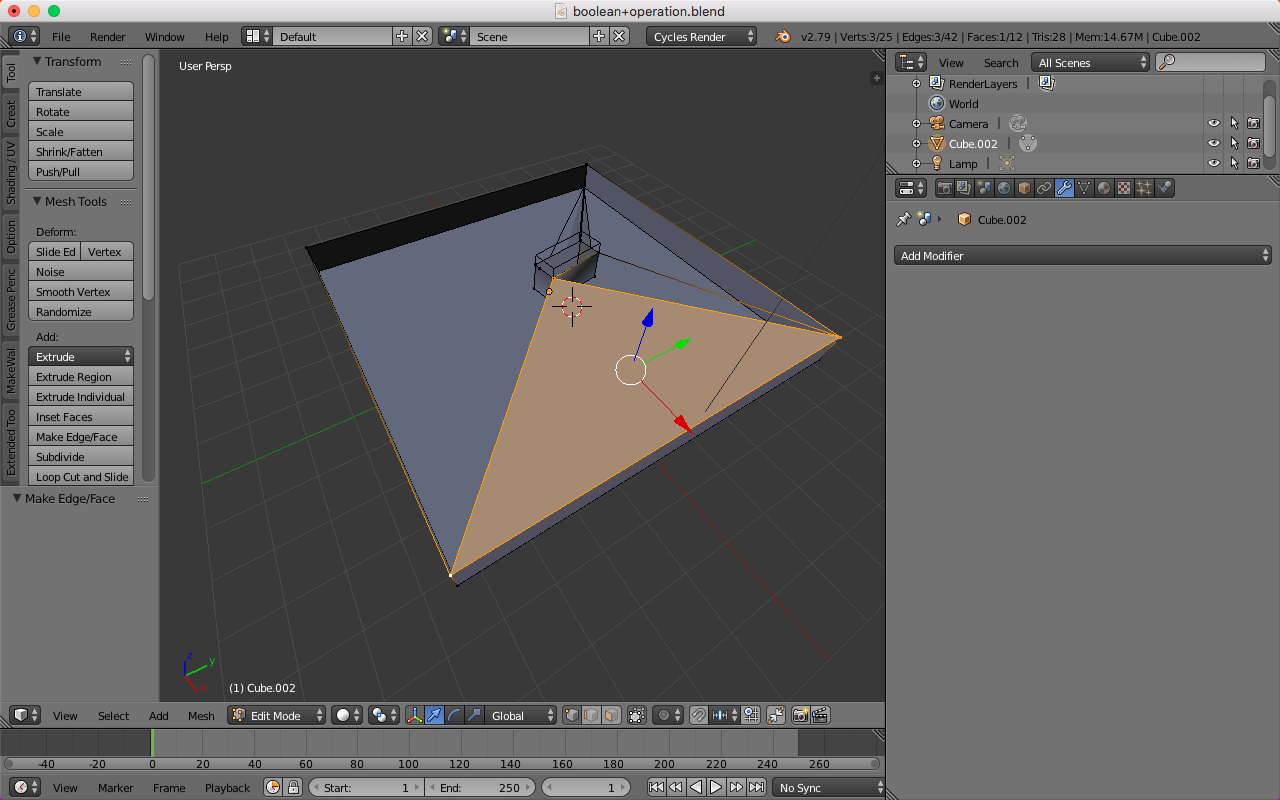Hide Cube.002 with its eye icon

click(x=1214, y=143)
